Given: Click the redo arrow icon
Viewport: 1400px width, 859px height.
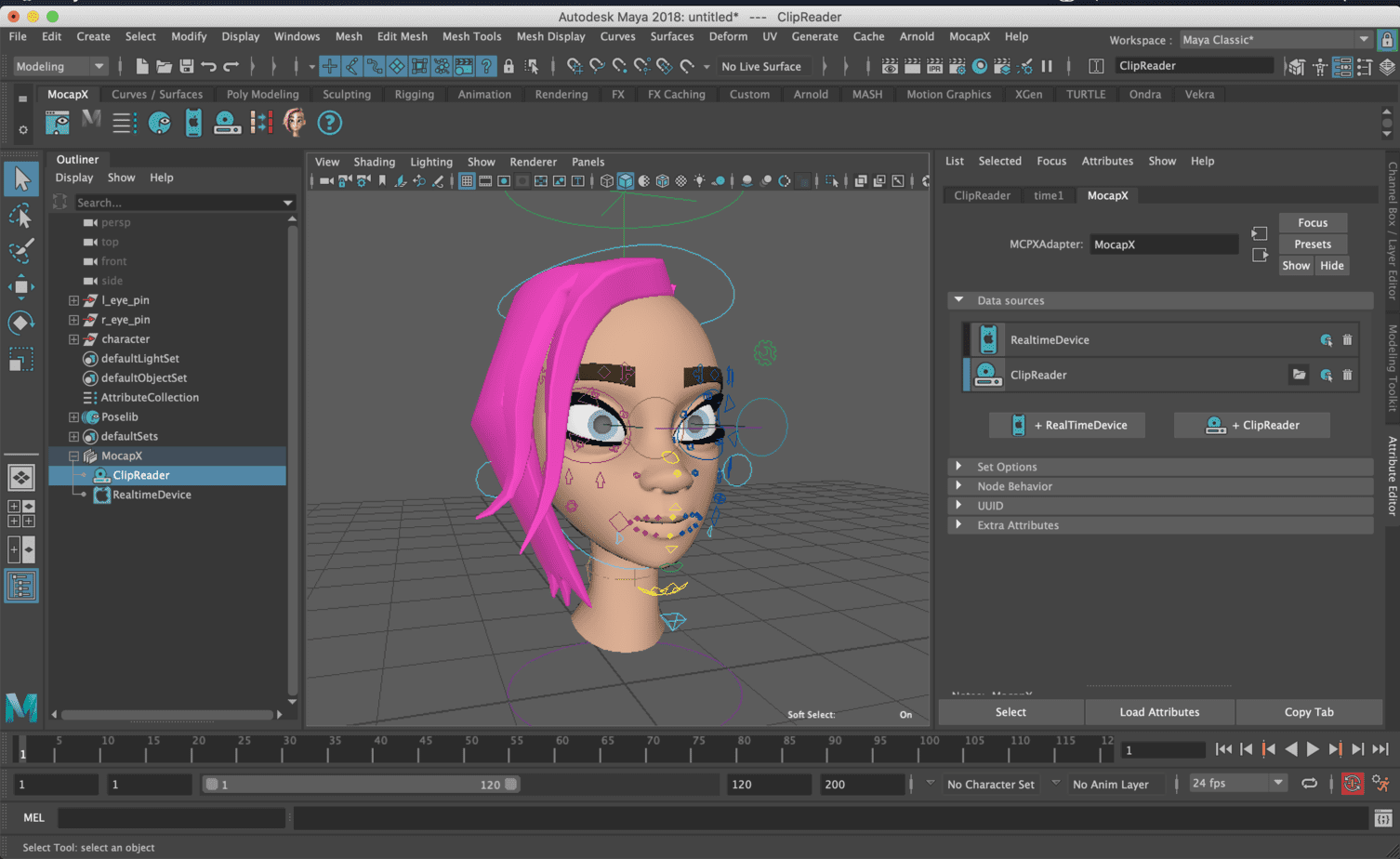Looking at the screenshot, I should pyautogui.click(x=231, y=66).
